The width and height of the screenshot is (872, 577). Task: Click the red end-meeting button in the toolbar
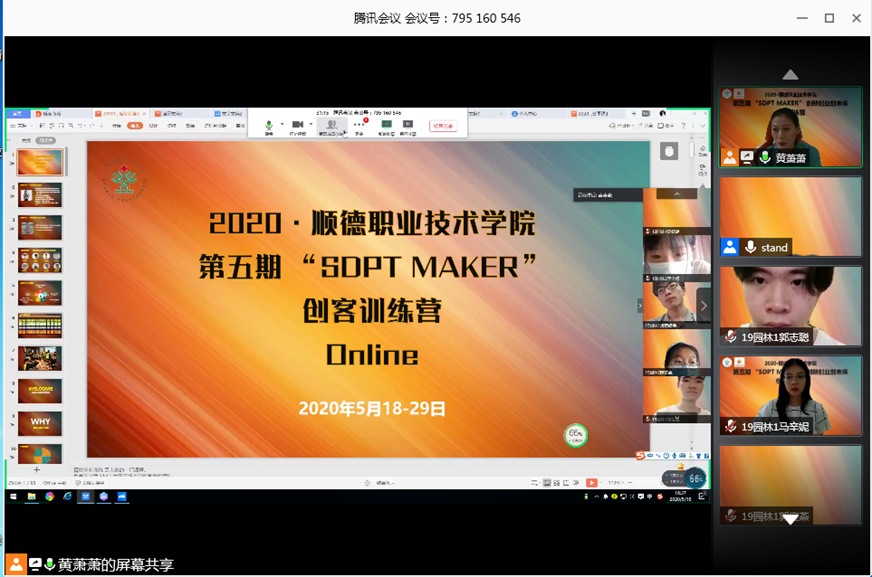[x=443, y=126]
